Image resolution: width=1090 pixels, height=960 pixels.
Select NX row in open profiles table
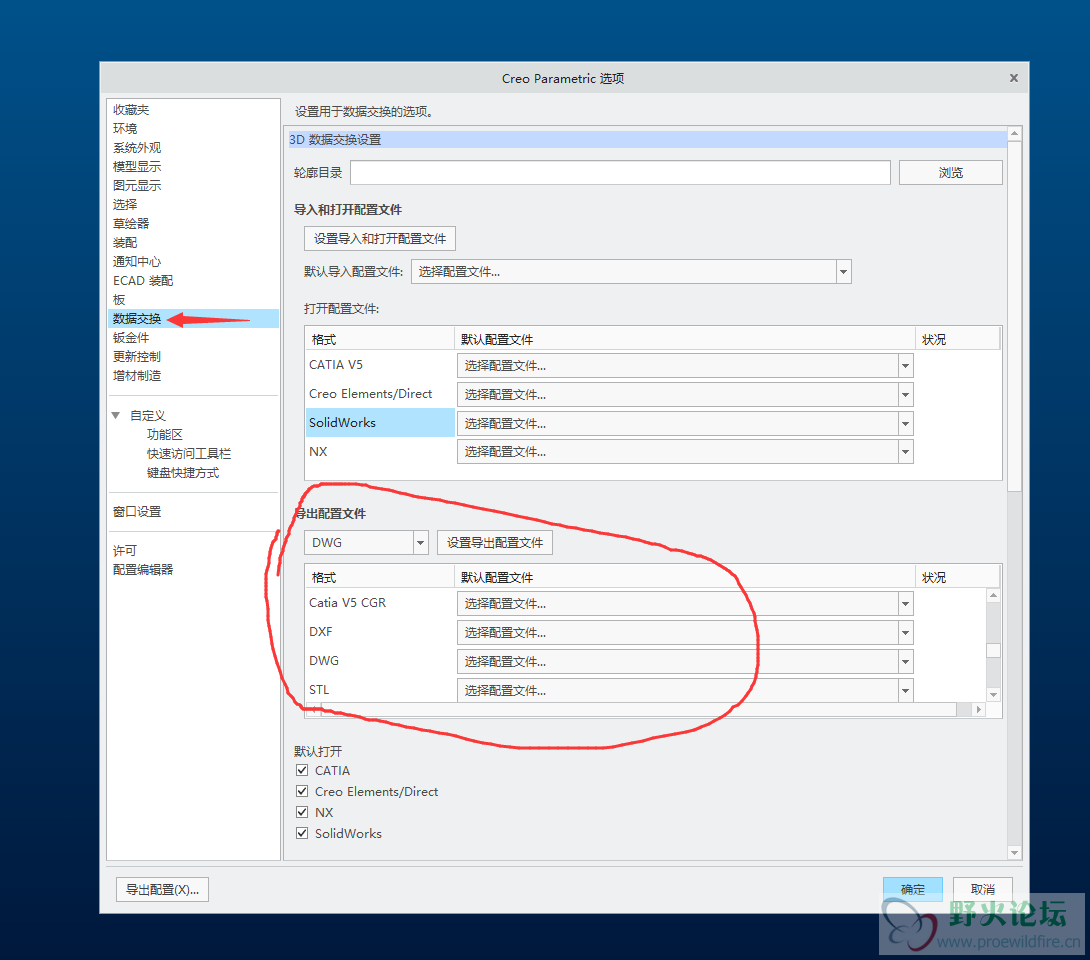tap(380, 452)
